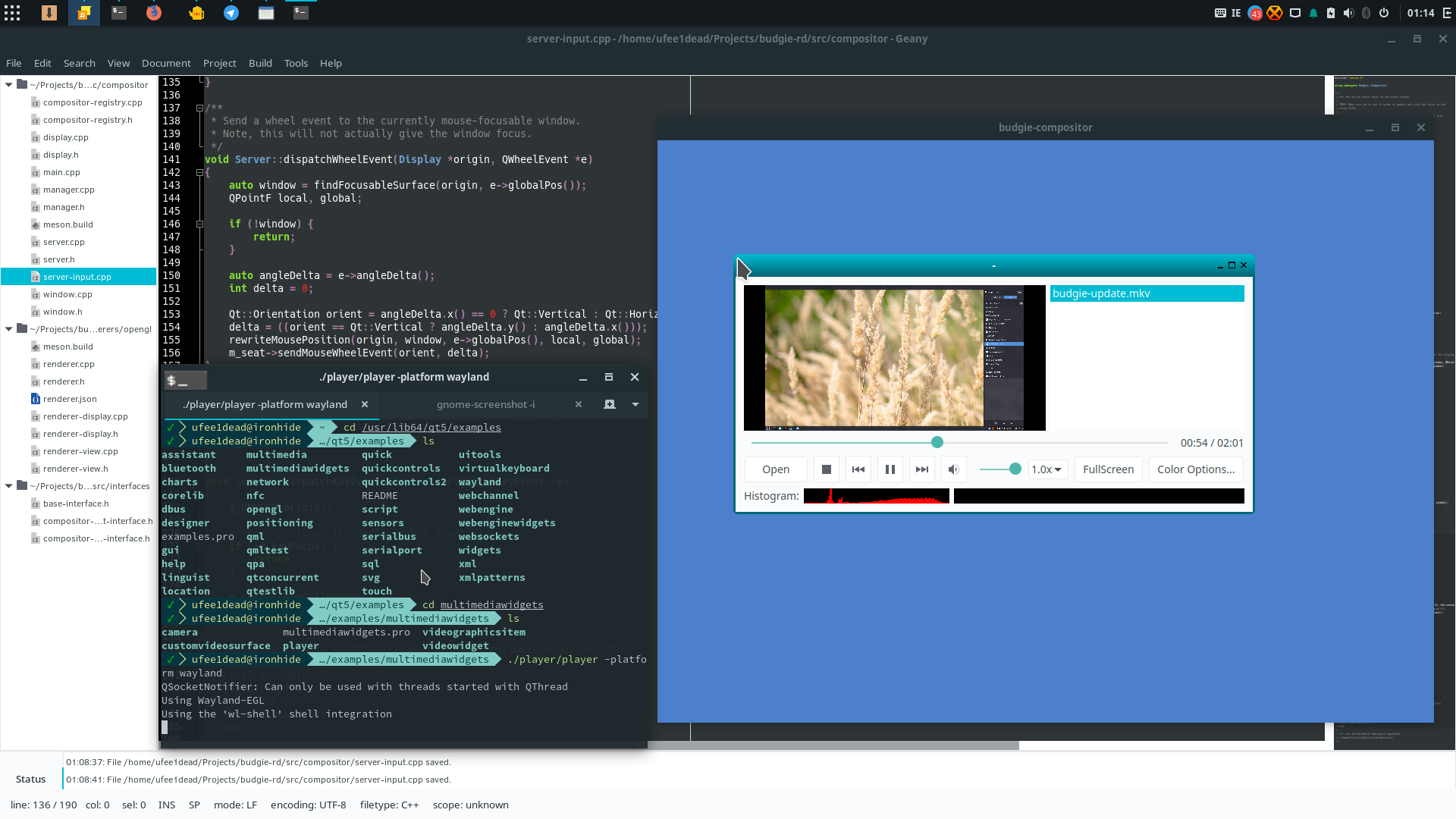
Task: Skip to the next track in the player
Action: click(922, 469)
